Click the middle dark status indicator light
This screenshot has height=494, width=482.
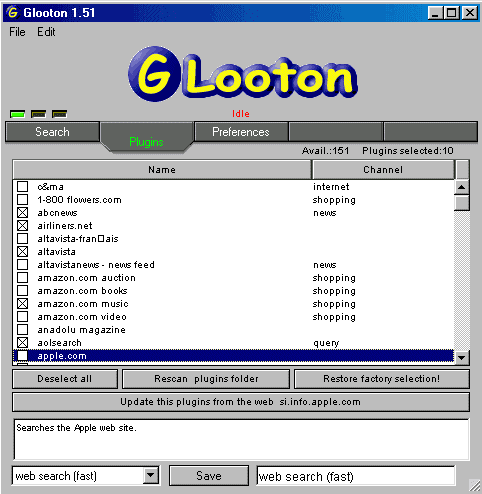38,114
